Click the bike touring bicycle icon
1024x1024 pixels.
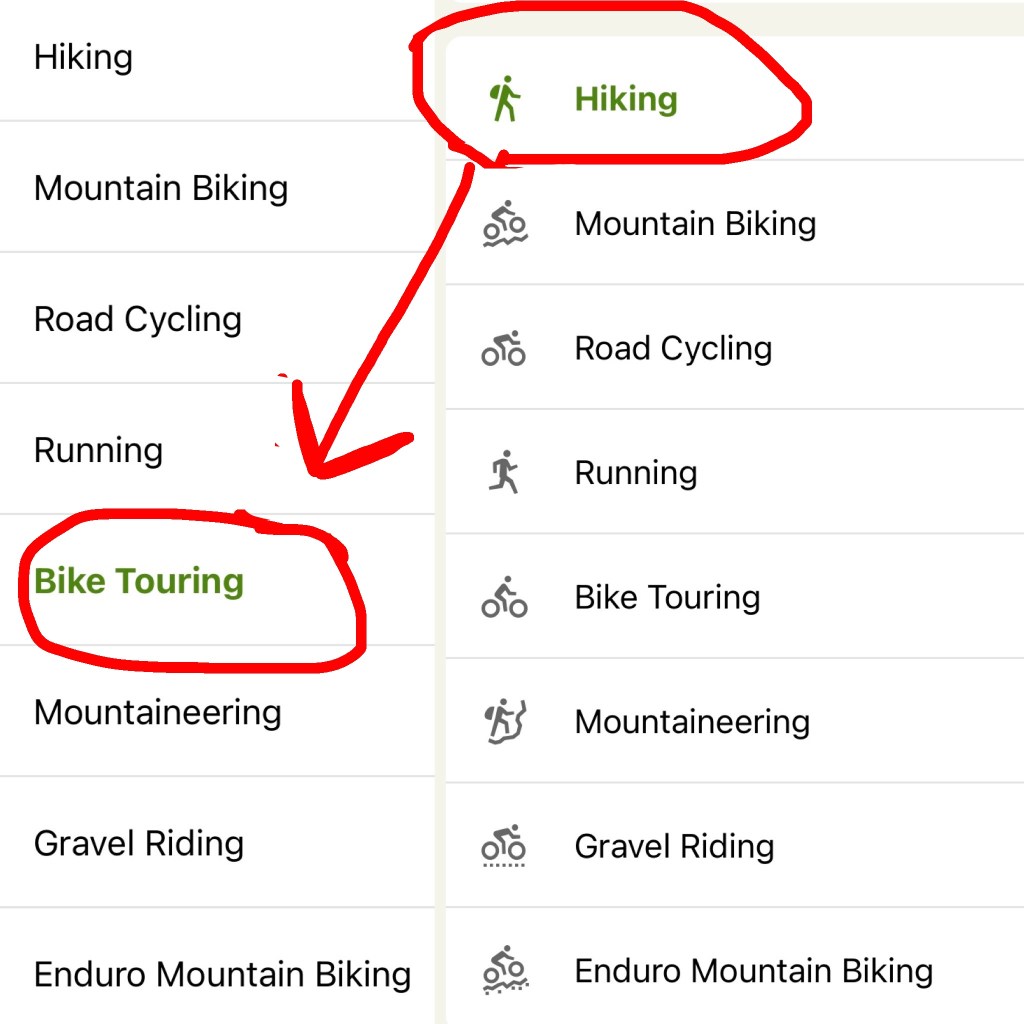[x=504, y=597]
